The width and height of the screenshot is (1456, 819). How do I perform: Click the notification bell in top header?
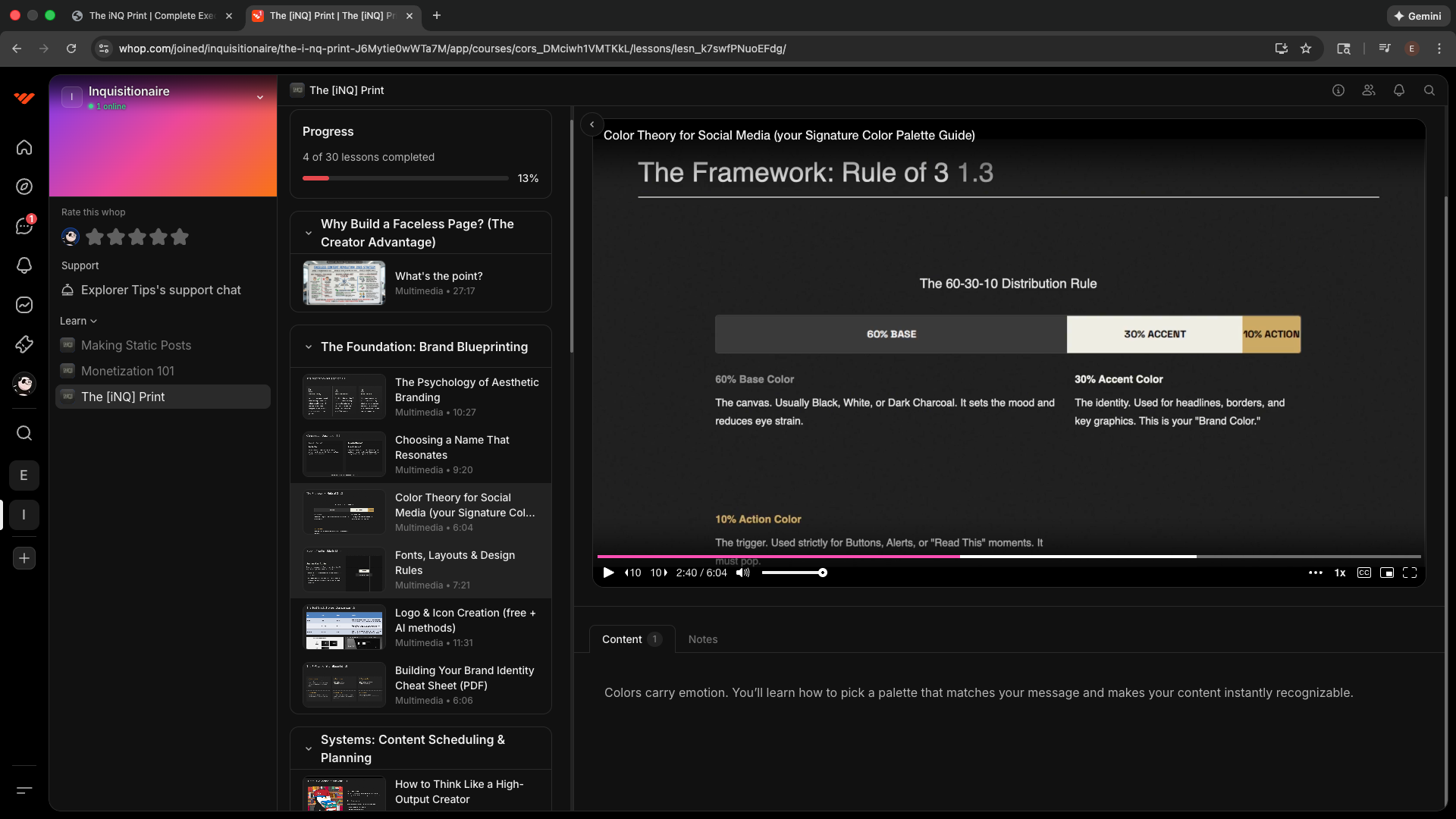coord(1398,90)
